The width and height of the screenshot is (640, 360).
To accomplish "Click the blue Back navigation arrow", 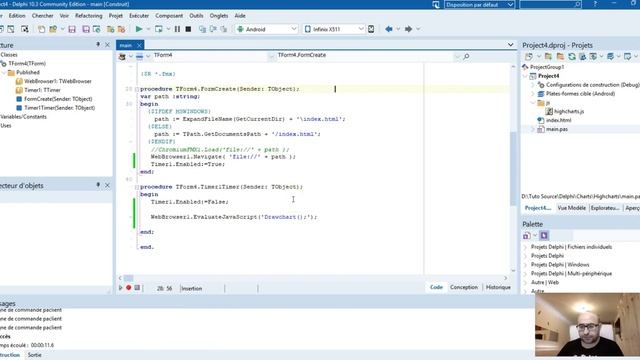I will (x=389, y=29).
